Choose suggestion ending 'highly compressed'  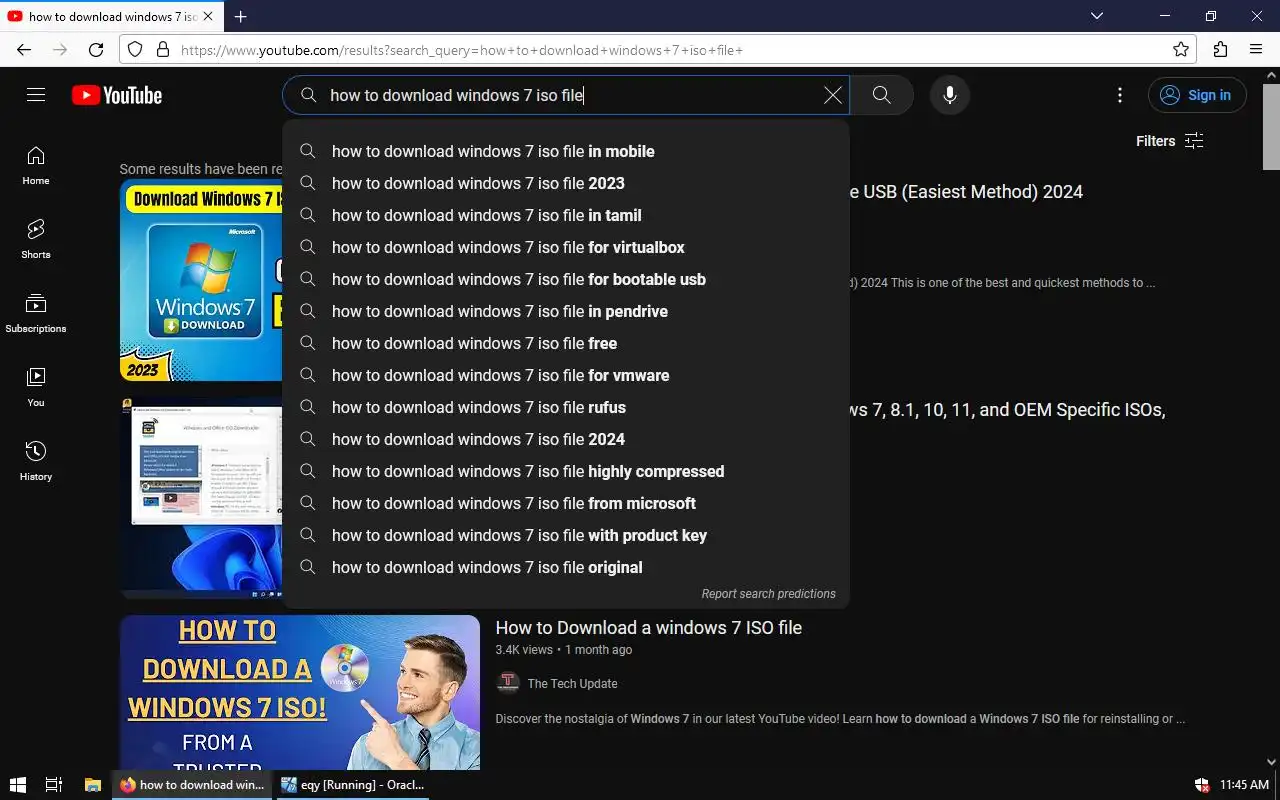coord(566,471)
